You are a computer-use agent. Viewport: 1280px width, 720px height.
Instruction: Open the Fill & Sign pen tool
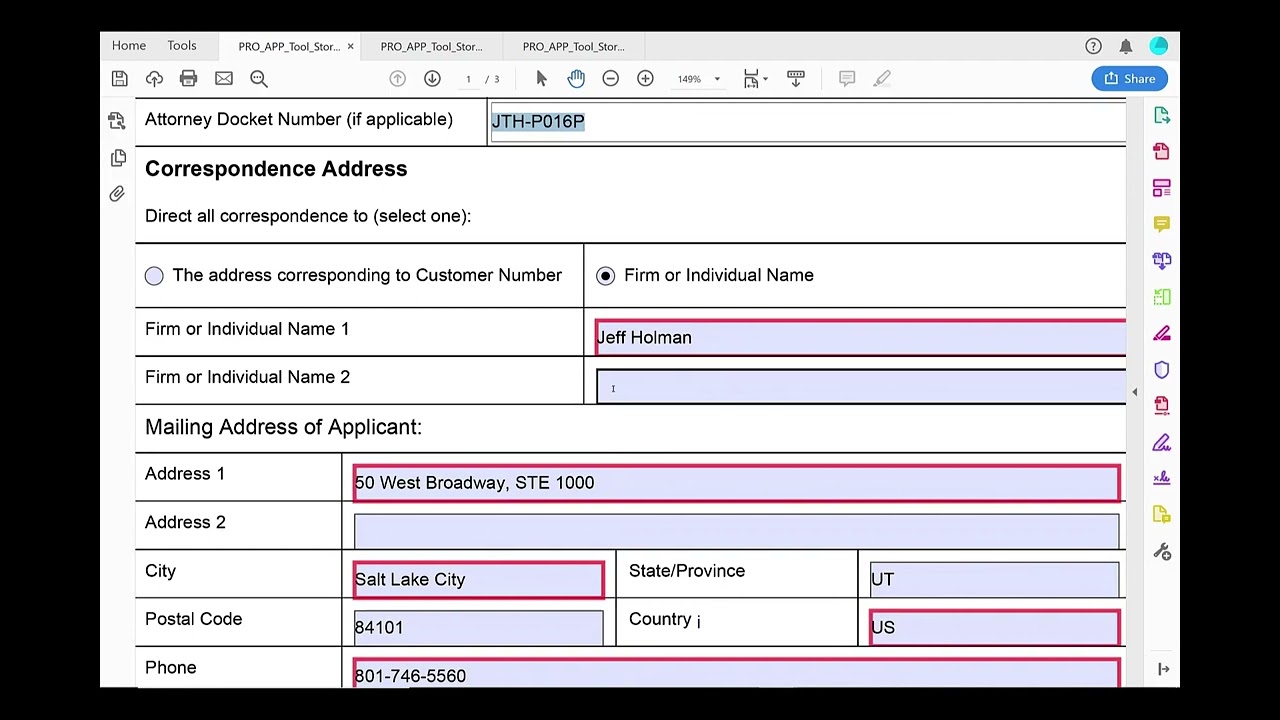(1162, 442)
